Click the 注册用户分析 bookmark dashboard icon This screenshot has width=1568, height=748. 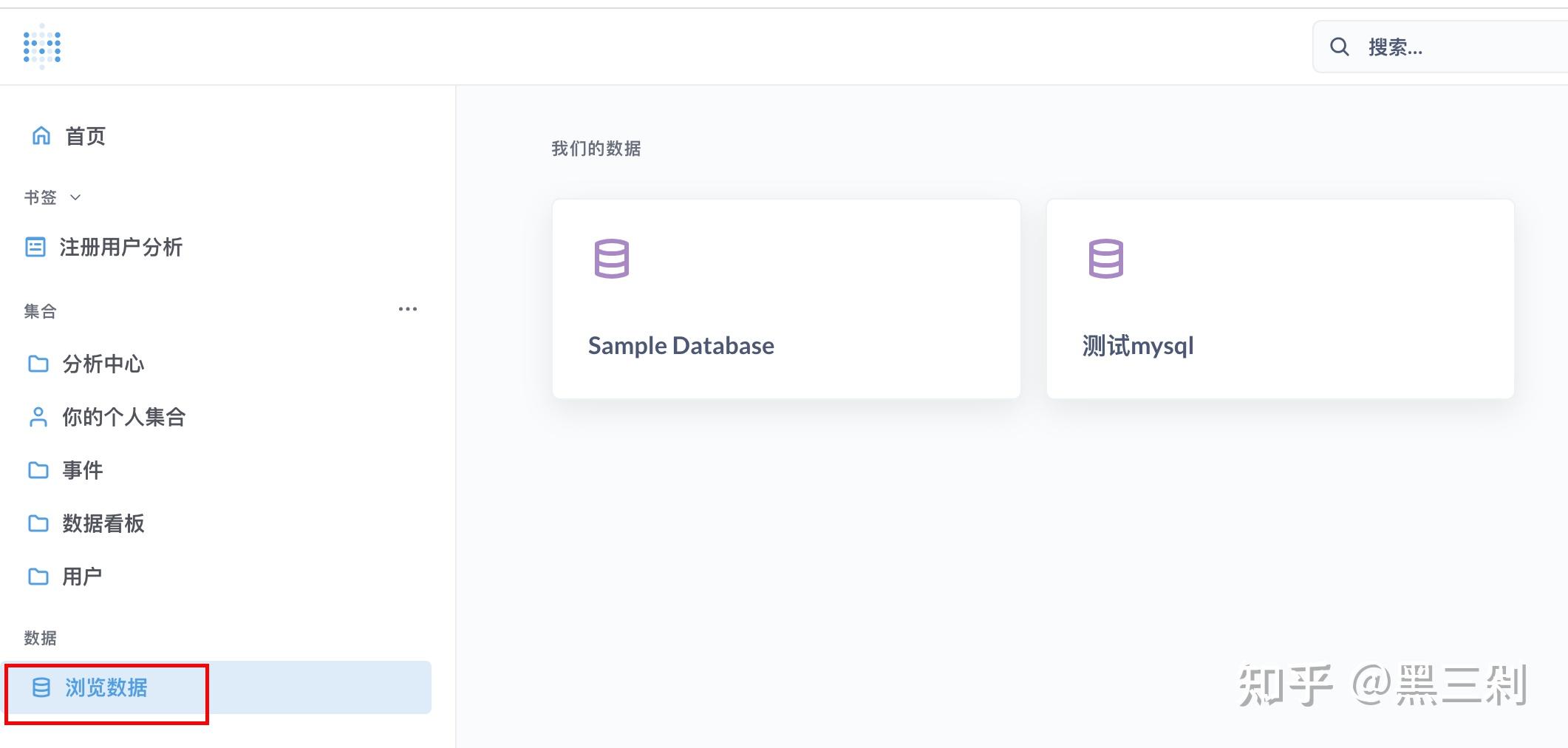click(36, 248)
